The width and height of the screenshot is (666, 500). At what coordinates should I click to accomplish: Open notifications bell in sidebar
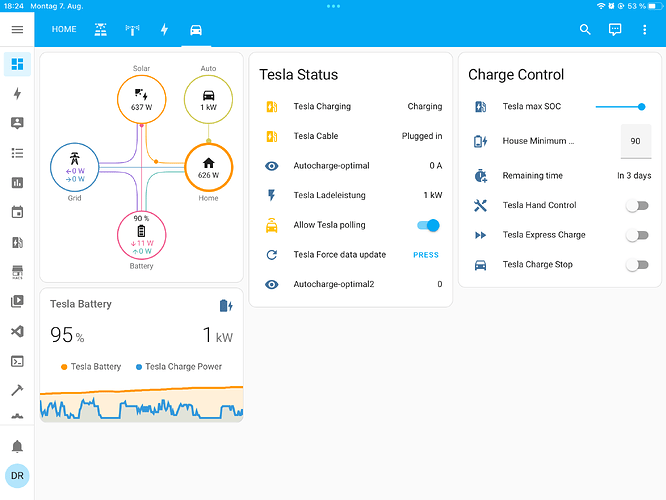point(17,446)
